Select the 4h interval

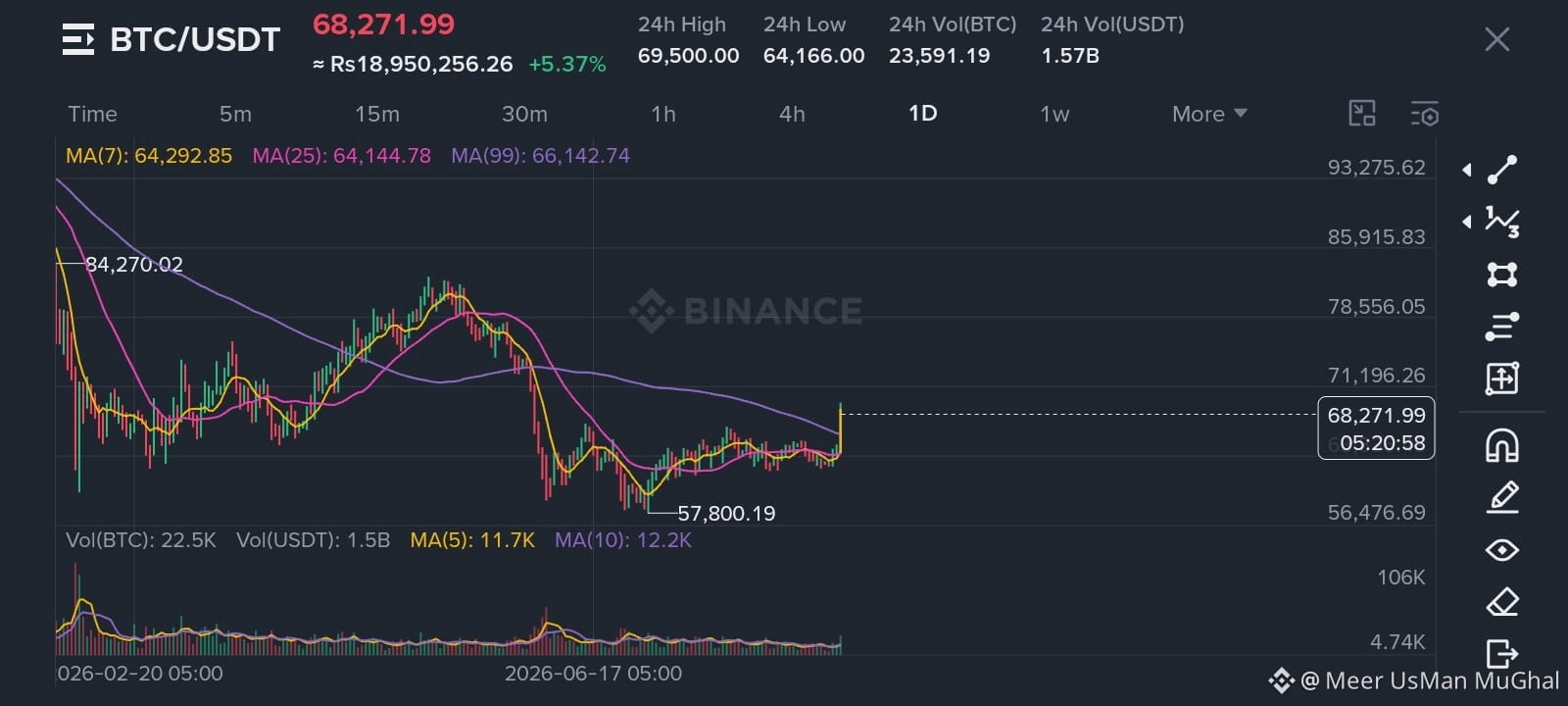(792, 114)
